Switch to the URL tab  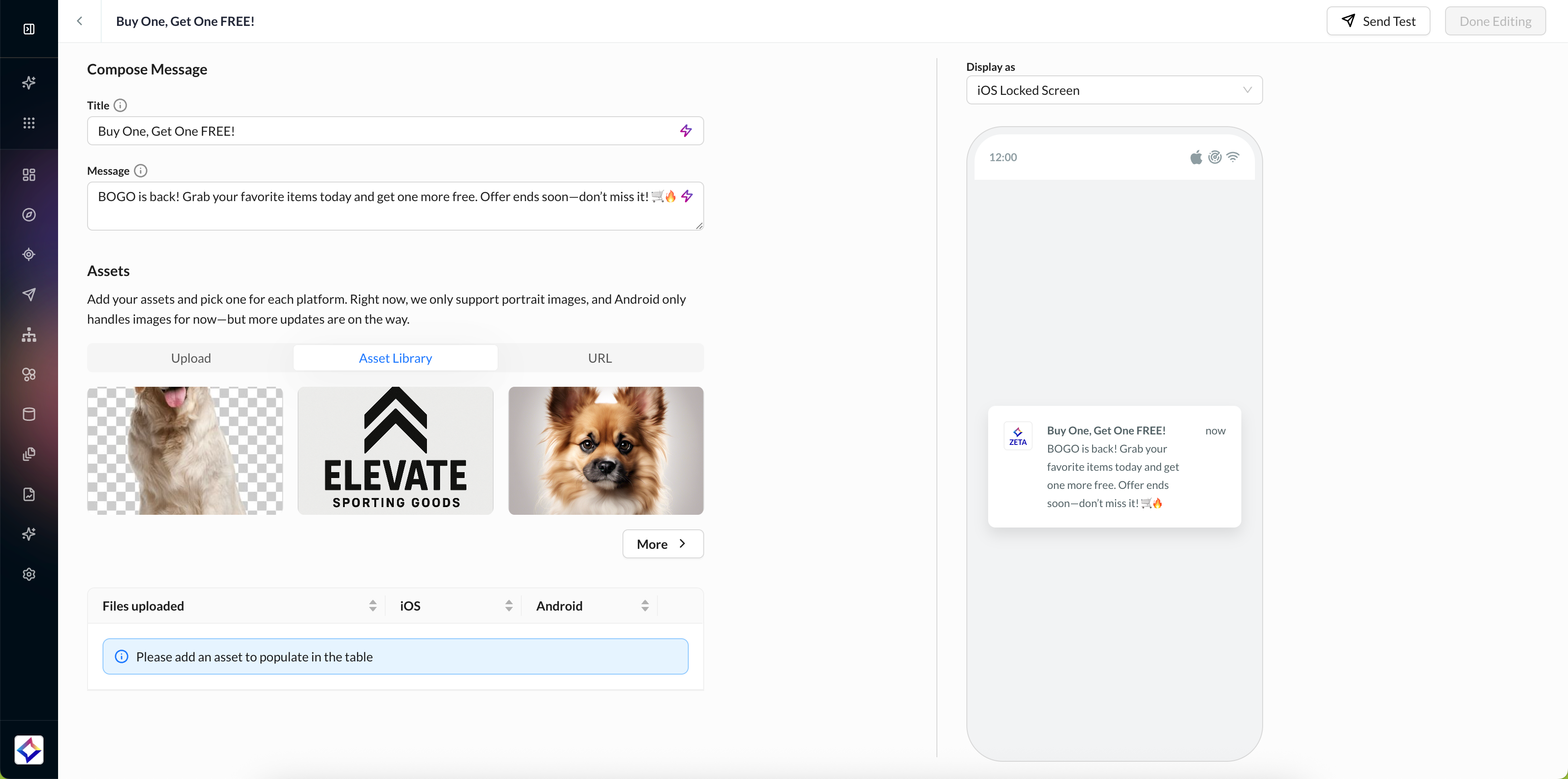coord(599,358)
